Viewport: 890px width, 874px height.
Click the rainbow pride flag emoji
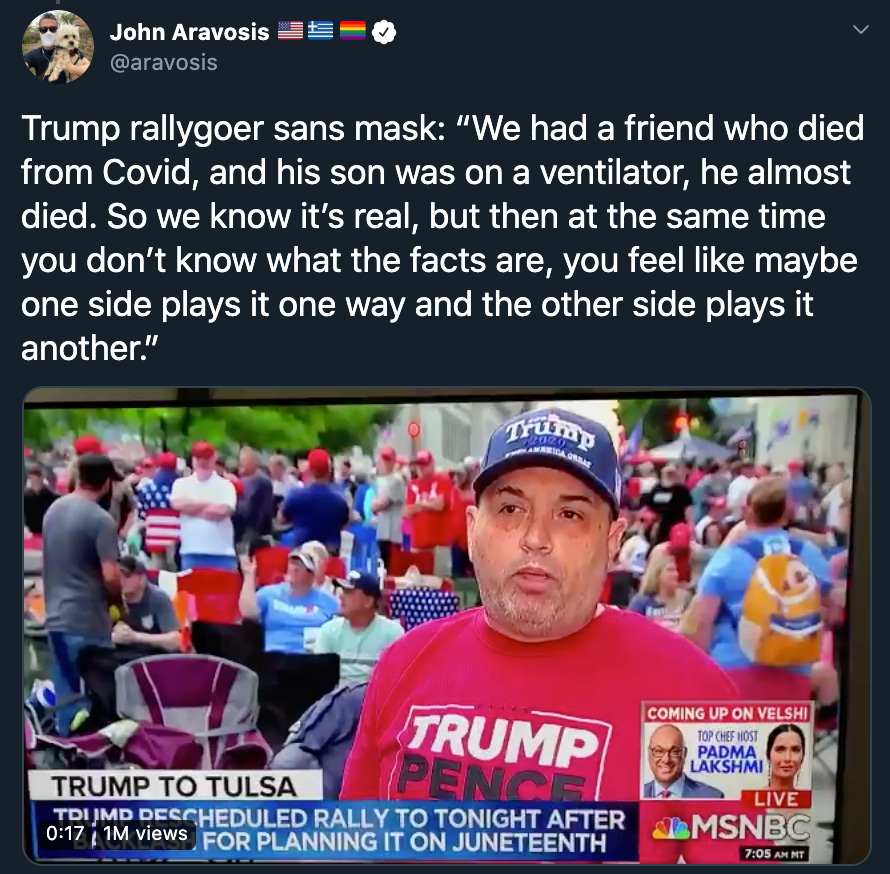(x=352, y=31)
